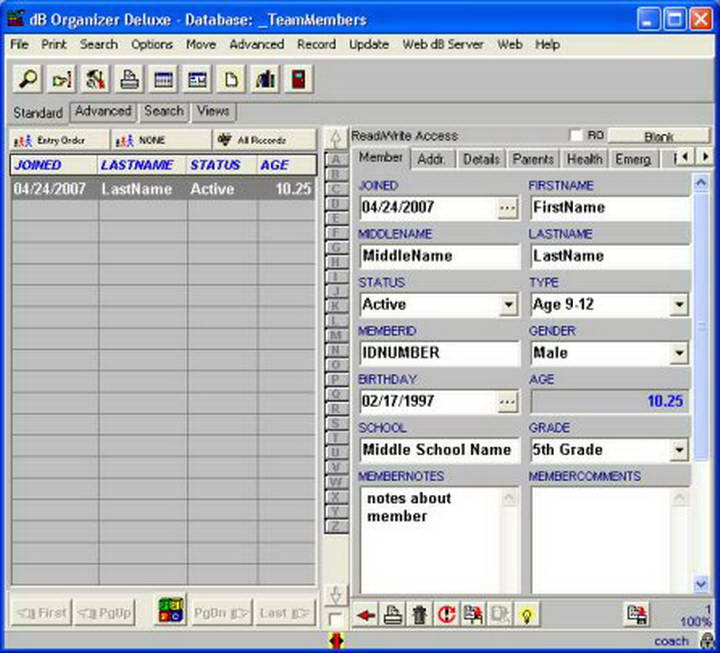
Task: Click the copy record icon beside refresh
Action: tap(473, 614)
